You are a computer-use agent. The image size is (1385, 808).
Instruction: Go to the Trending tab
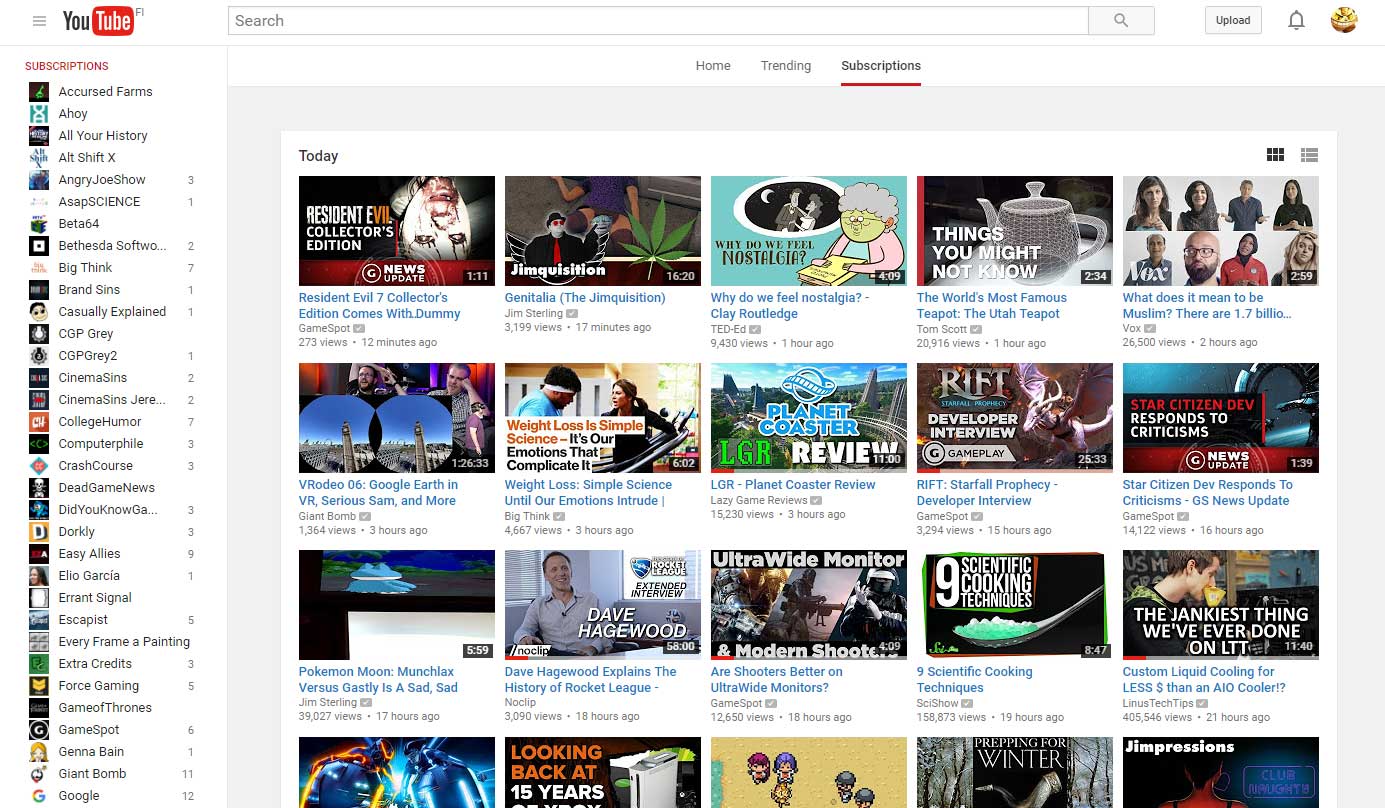coord(786,66)
